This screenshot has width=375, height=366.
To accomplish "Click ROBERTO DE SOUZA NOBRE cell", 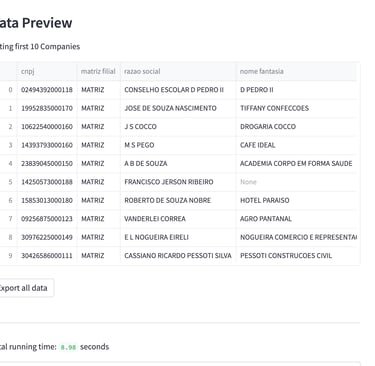I will click(178, 200).
